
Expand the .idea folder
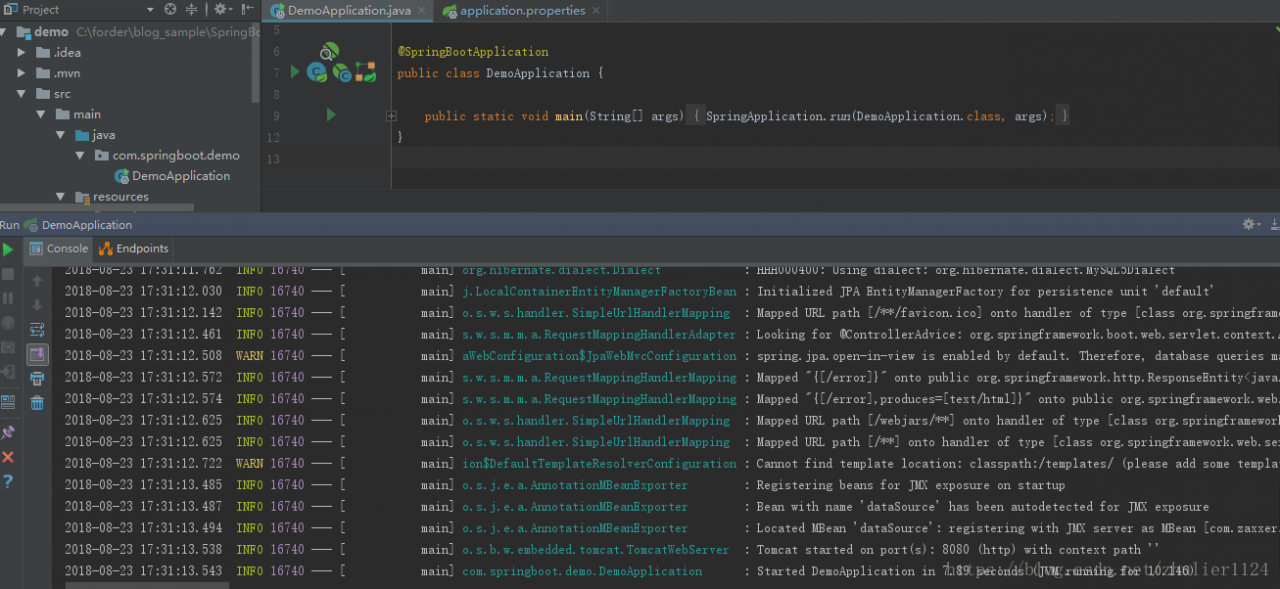tap(21, 52)
